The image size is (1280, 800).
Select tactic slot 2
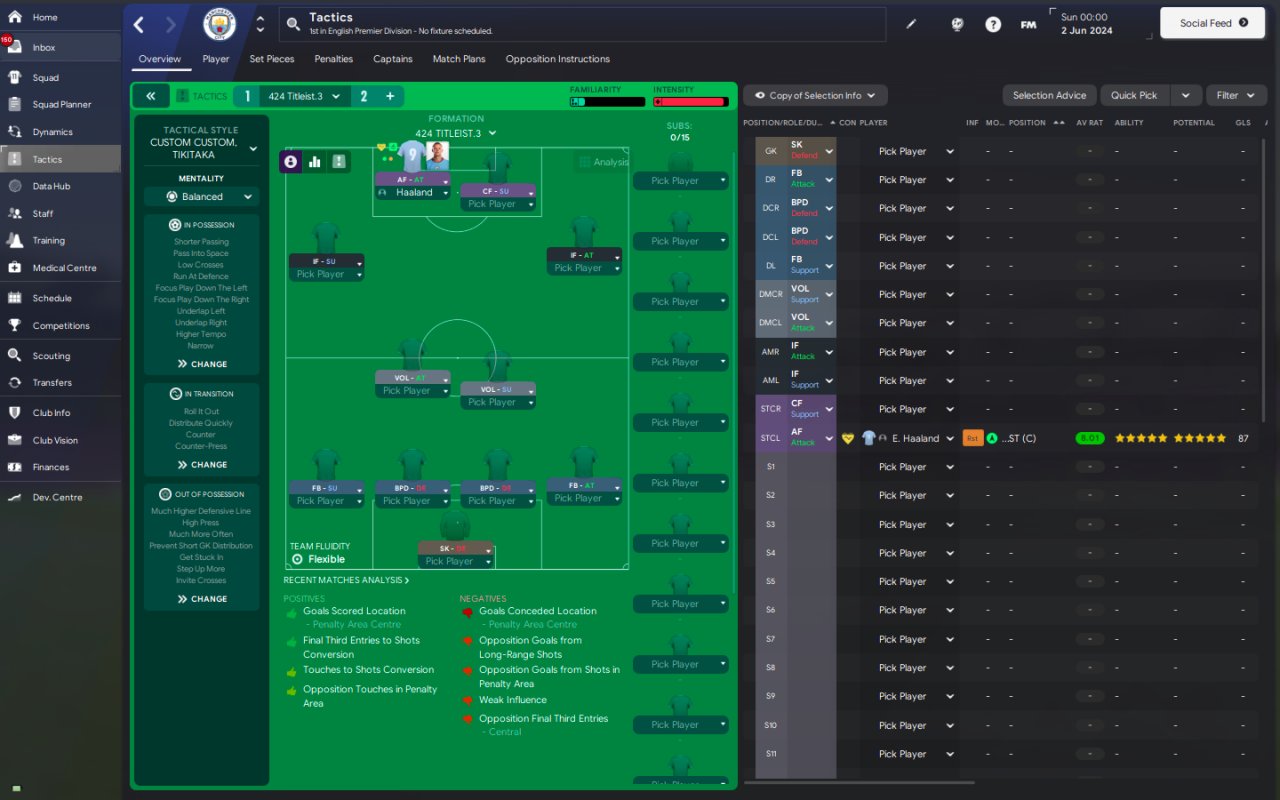point(364,96)
